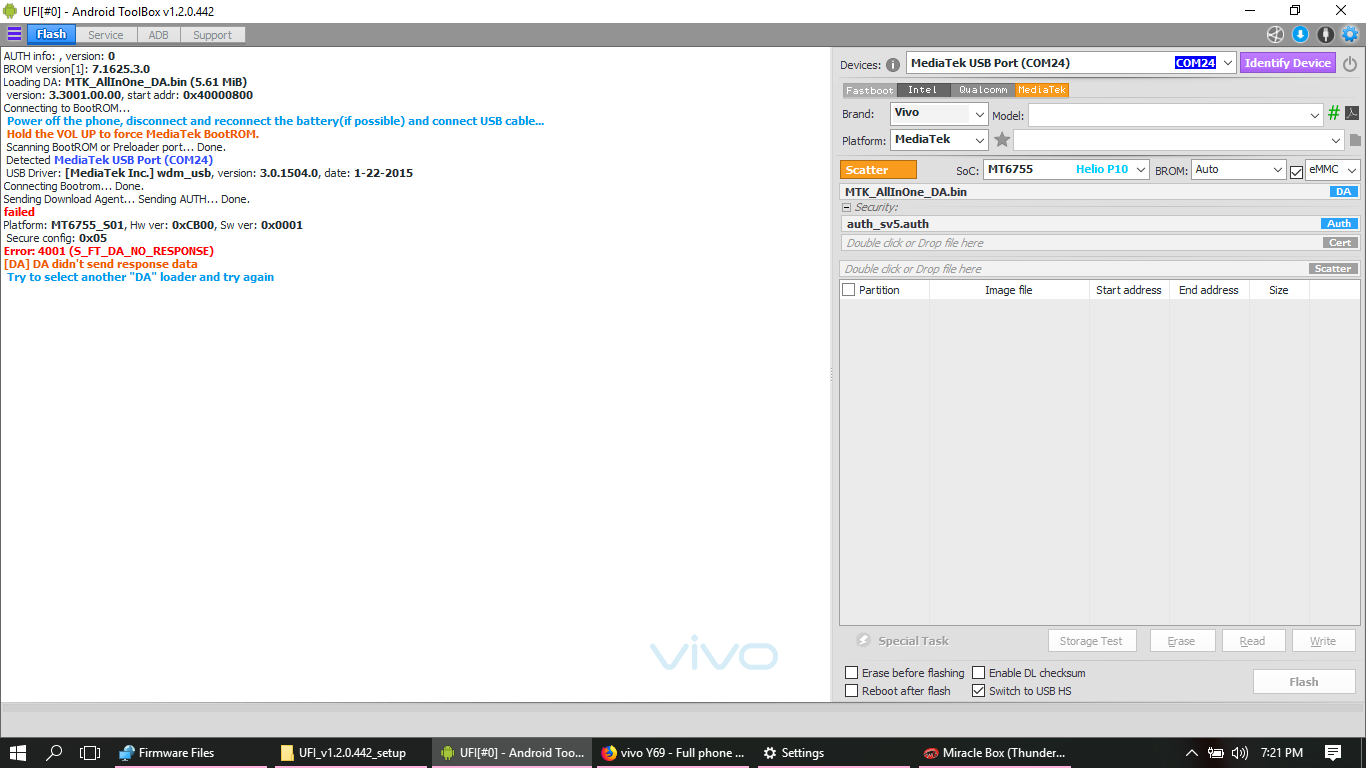Click the network globe icon in top toolbar

point(1274,34)
